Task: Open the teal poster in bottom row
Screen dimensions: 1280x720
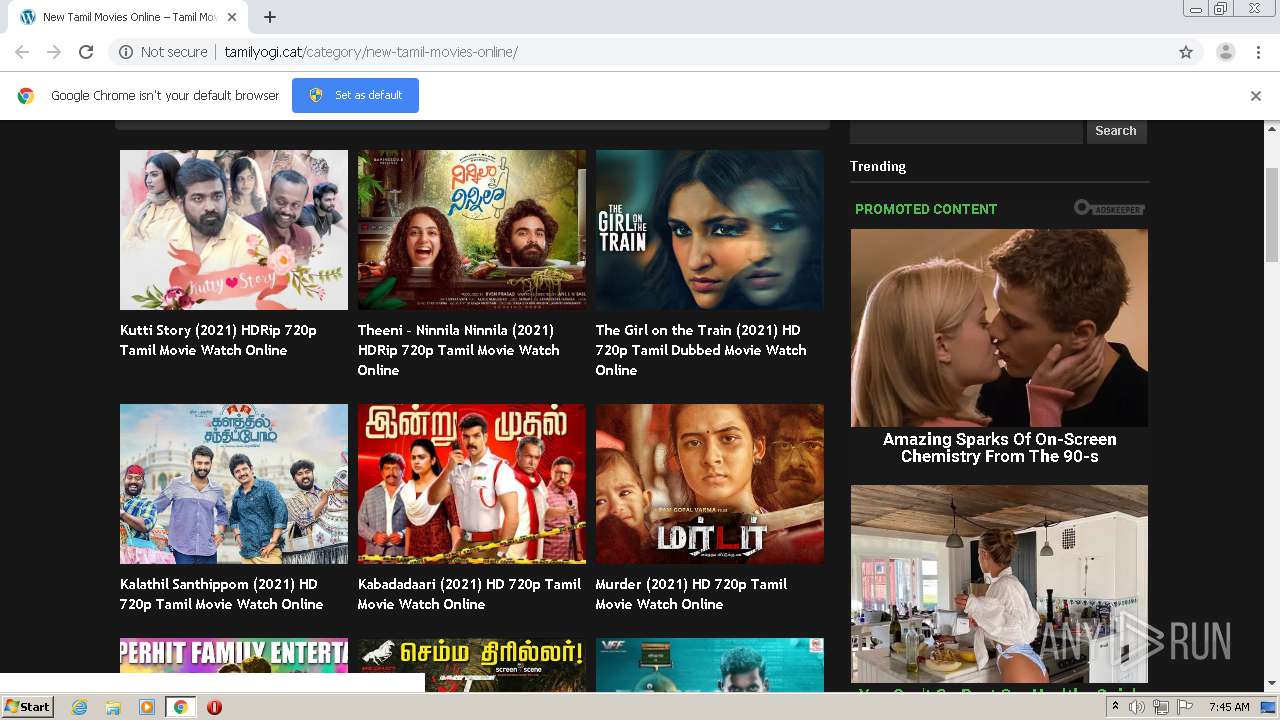Action: click(710, 665)
